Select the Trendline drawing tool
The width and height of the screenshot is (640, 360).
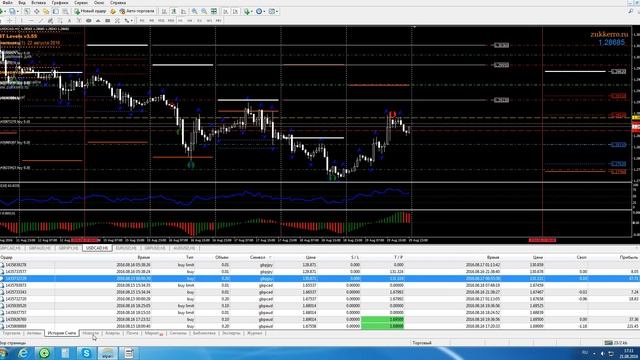[x=41, y=20]
